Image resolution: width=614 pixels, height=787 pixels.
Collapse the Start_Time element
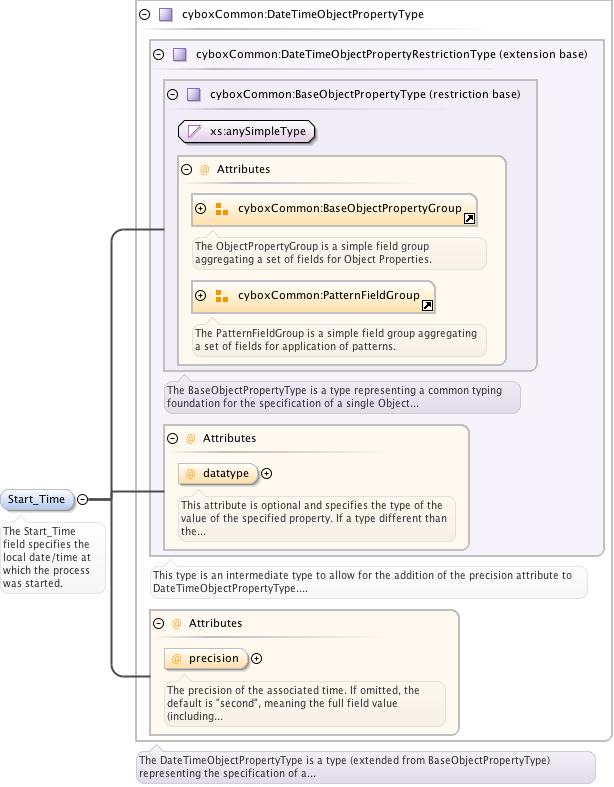[83, 499]
